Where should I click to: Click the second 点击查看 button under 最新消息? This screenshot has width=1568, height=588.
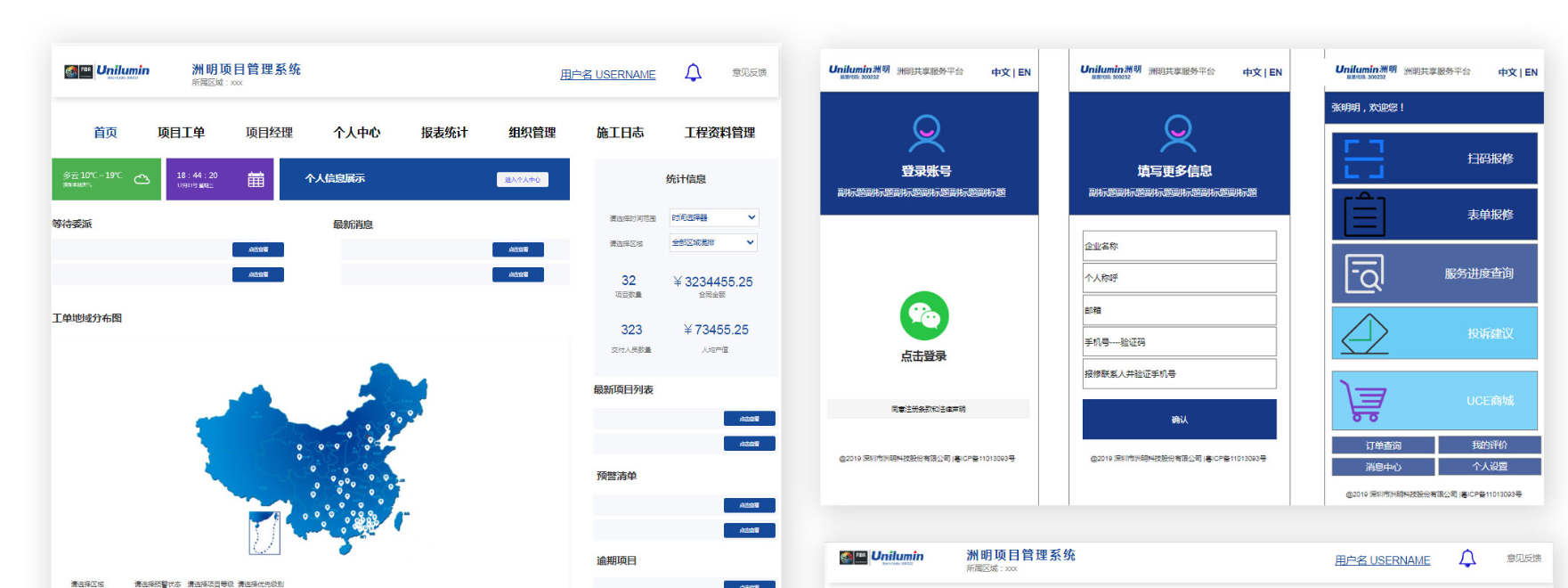click(518, 274)
